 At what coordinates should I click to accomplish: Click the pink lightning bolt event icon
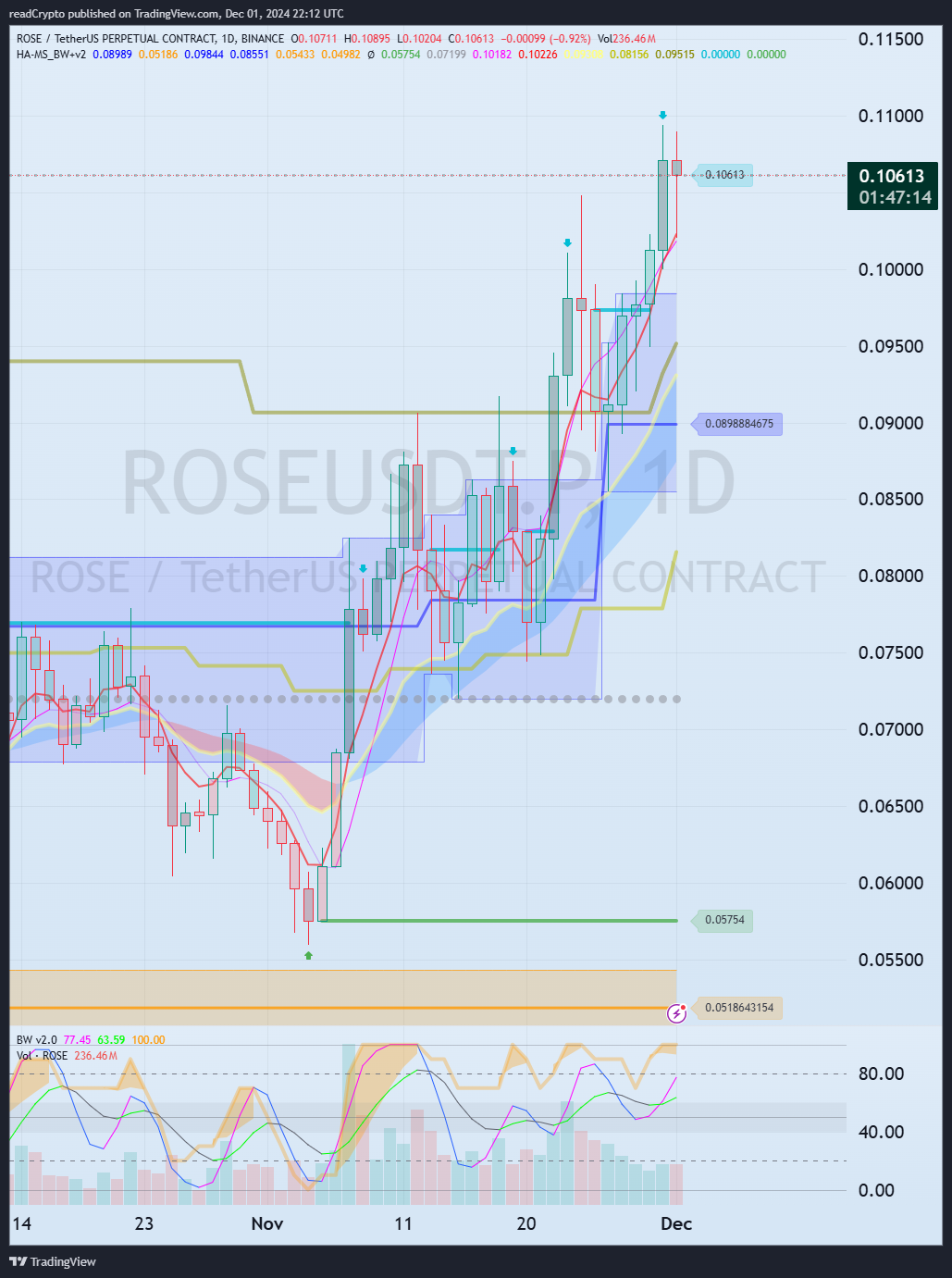(676, 1013)
